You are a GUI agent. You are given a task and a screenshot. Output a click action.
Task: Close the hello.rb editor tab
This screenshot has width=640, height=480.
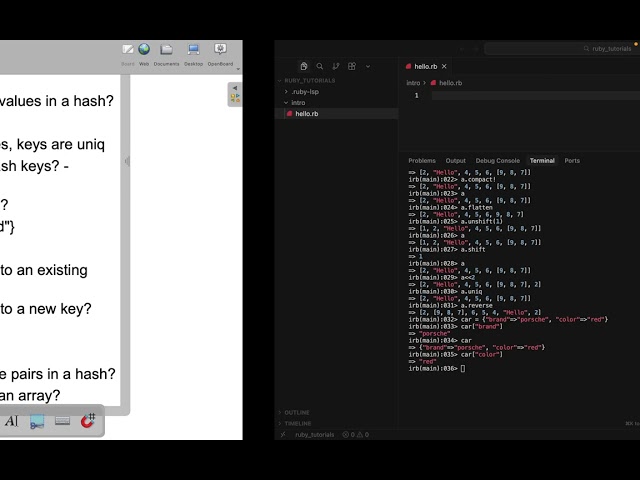444,66
